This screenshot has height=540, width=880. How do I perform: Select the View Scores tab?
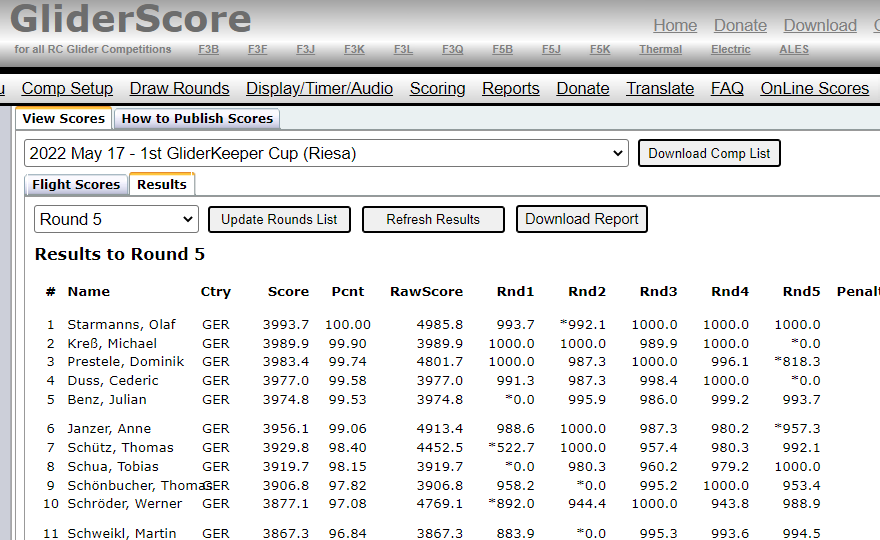coord(63,118)
